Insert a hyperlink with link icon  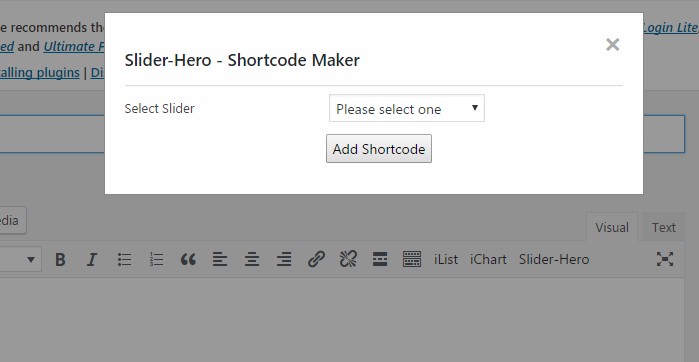[316, 259]
